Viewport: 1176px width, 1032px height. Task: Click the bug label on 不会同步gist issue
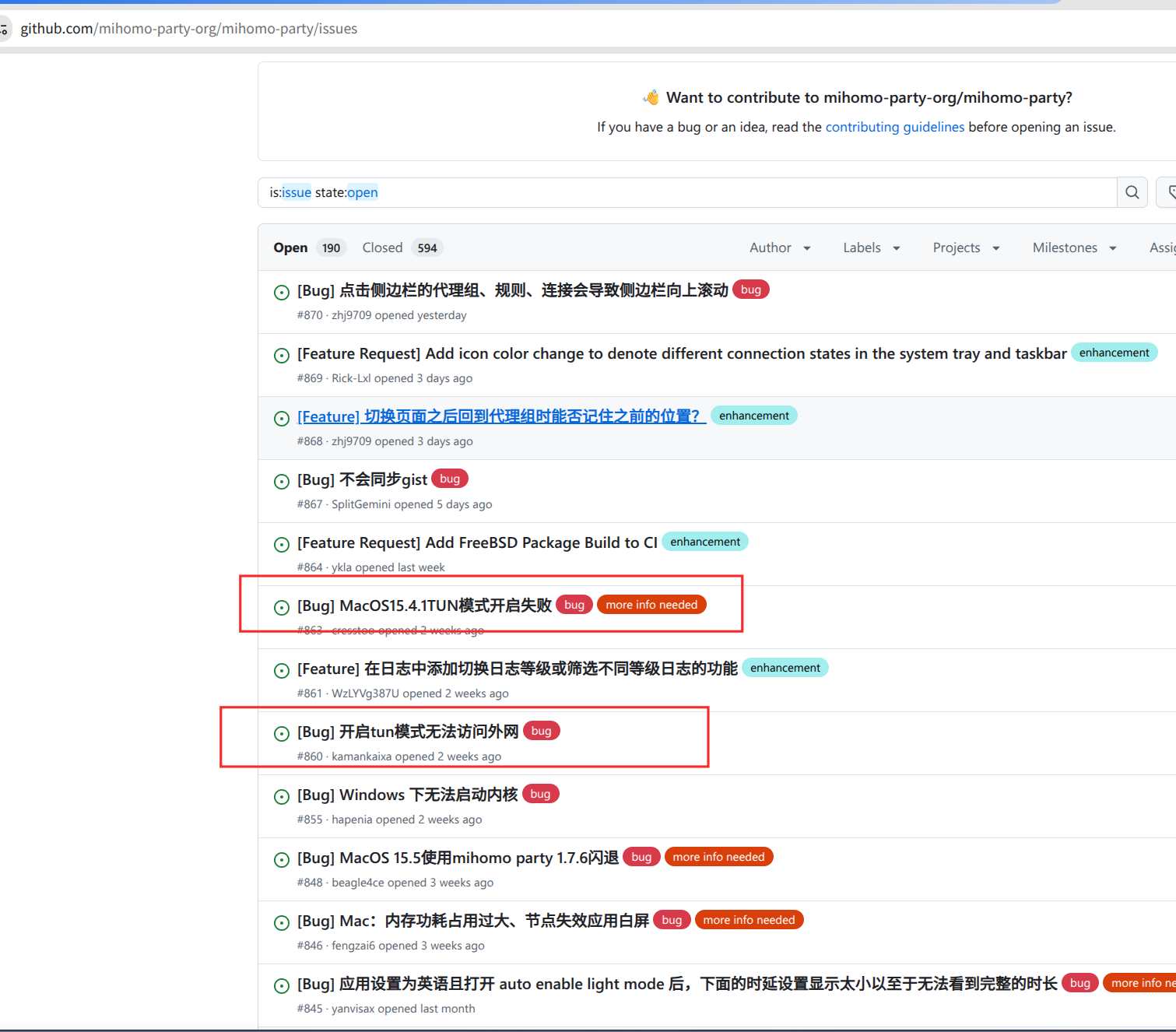point(450,479)
